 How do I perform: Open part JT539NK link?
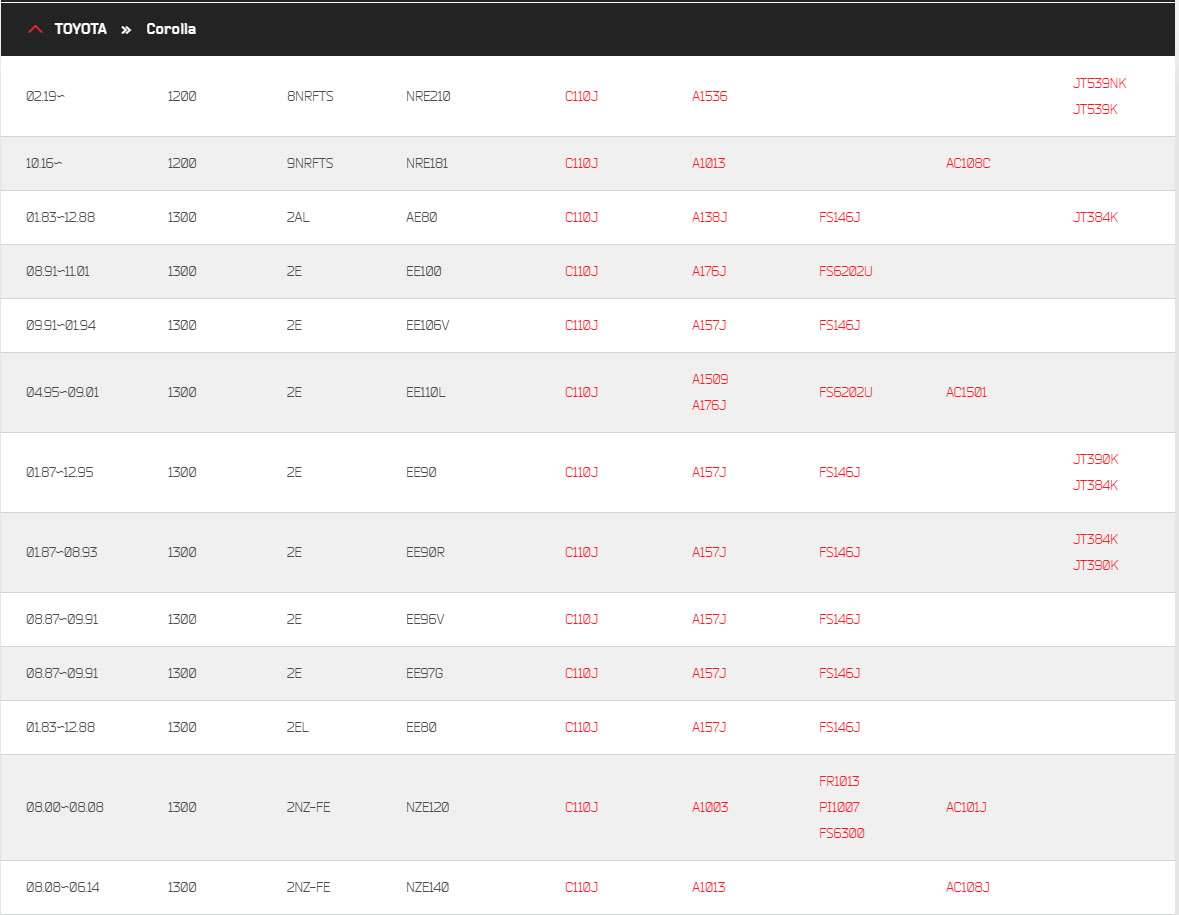pos(1099,83)
